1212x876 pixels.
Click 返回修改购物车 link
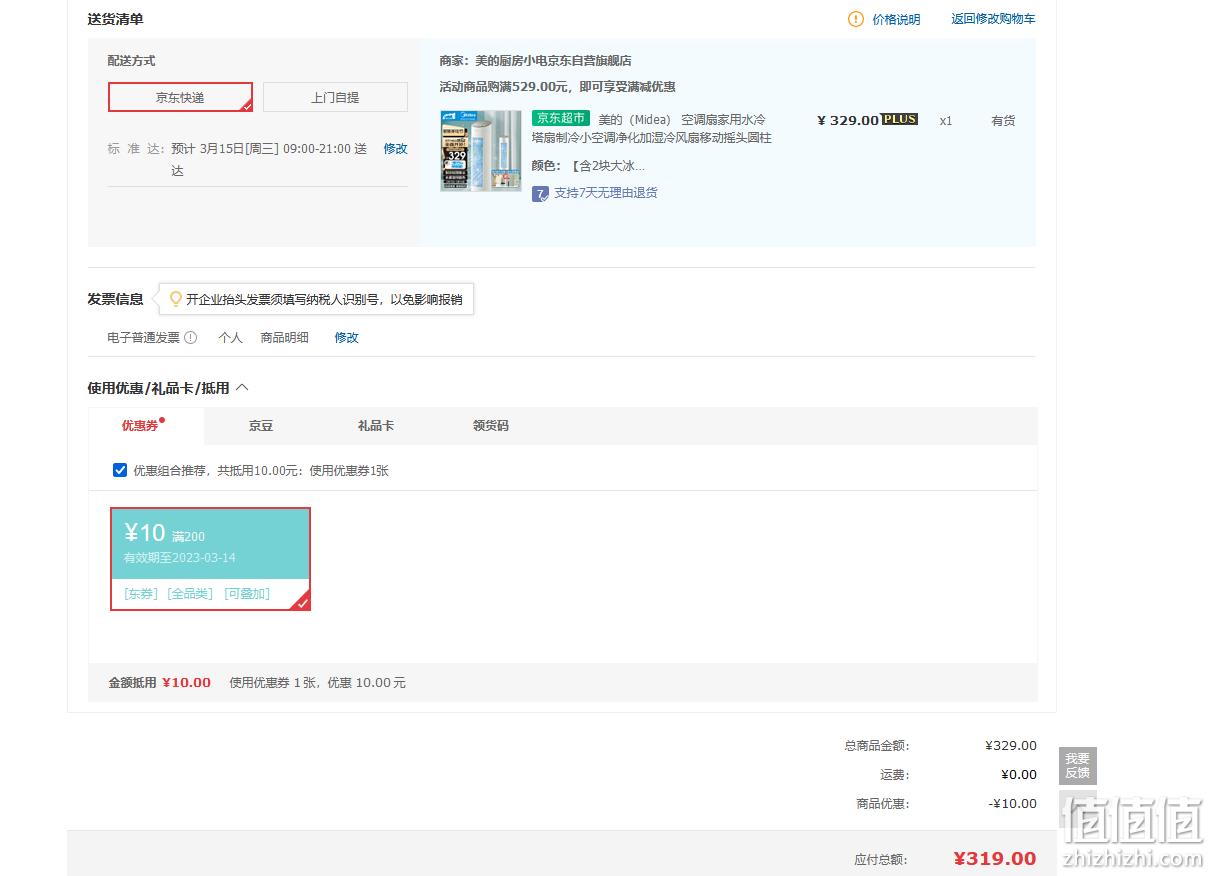point(993,19)
